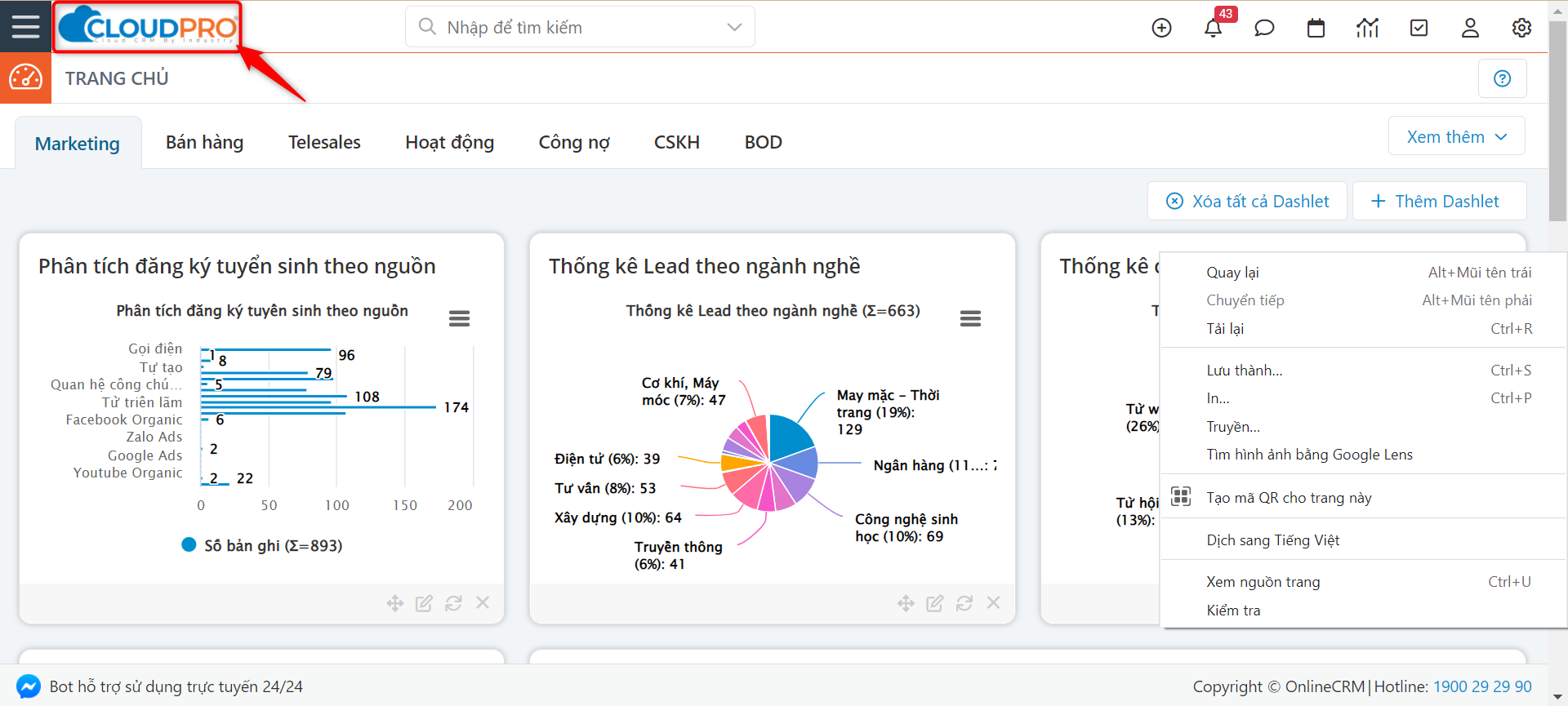Edit the tuyển sinh dashlet
The height and width of the screenshot is (706, 1568).
(424, 603)
